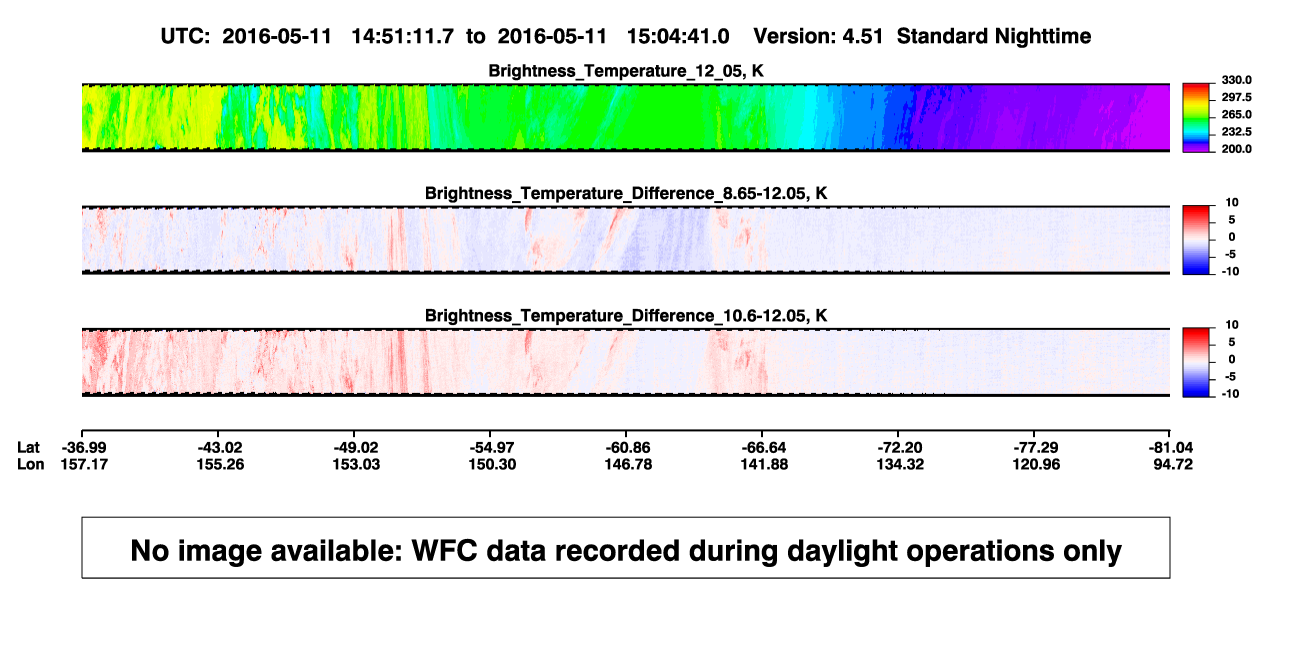
Task: Click the 'No image available' WFC message box
Action: coord(626,547)
